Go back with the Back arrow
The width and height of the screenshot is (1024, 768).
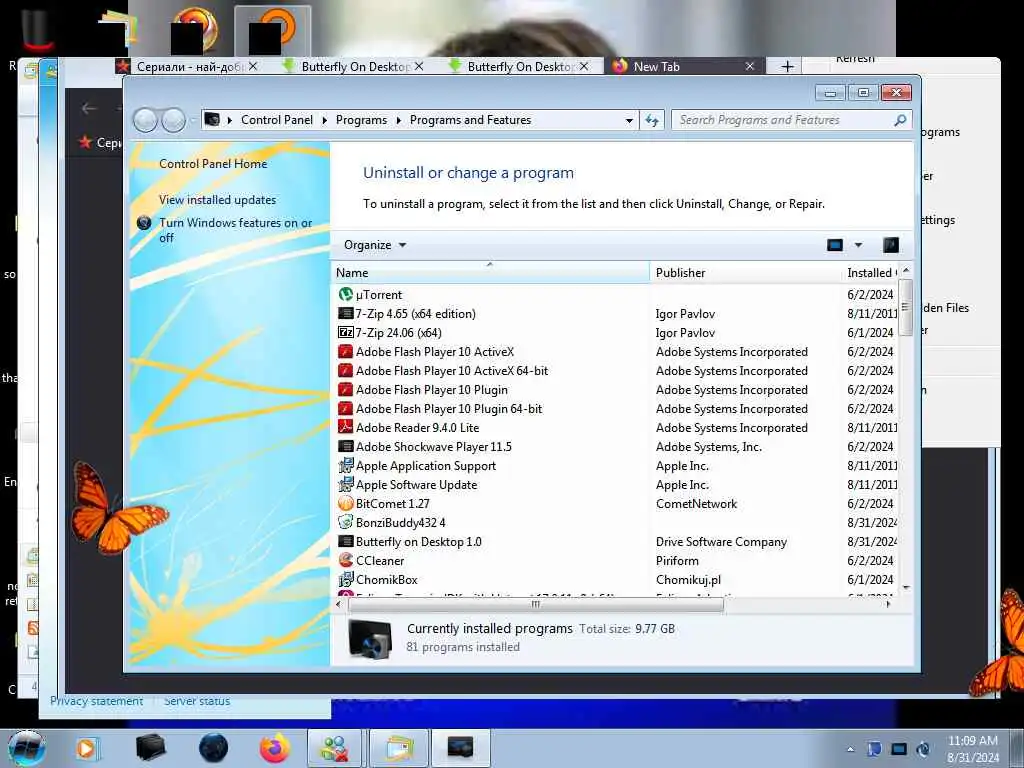coord(145,120)
